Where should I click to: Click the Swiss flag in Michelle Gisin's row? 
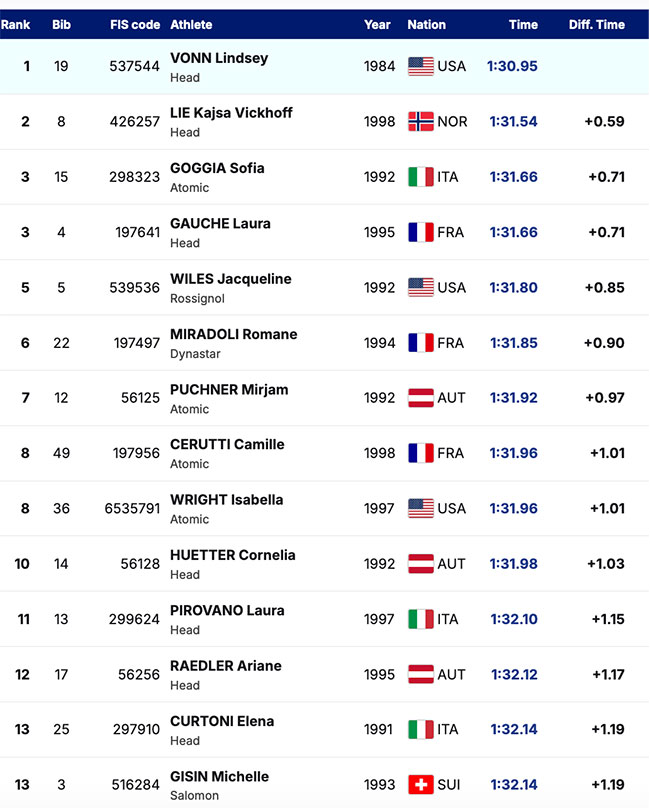click(x=420, y=784)
